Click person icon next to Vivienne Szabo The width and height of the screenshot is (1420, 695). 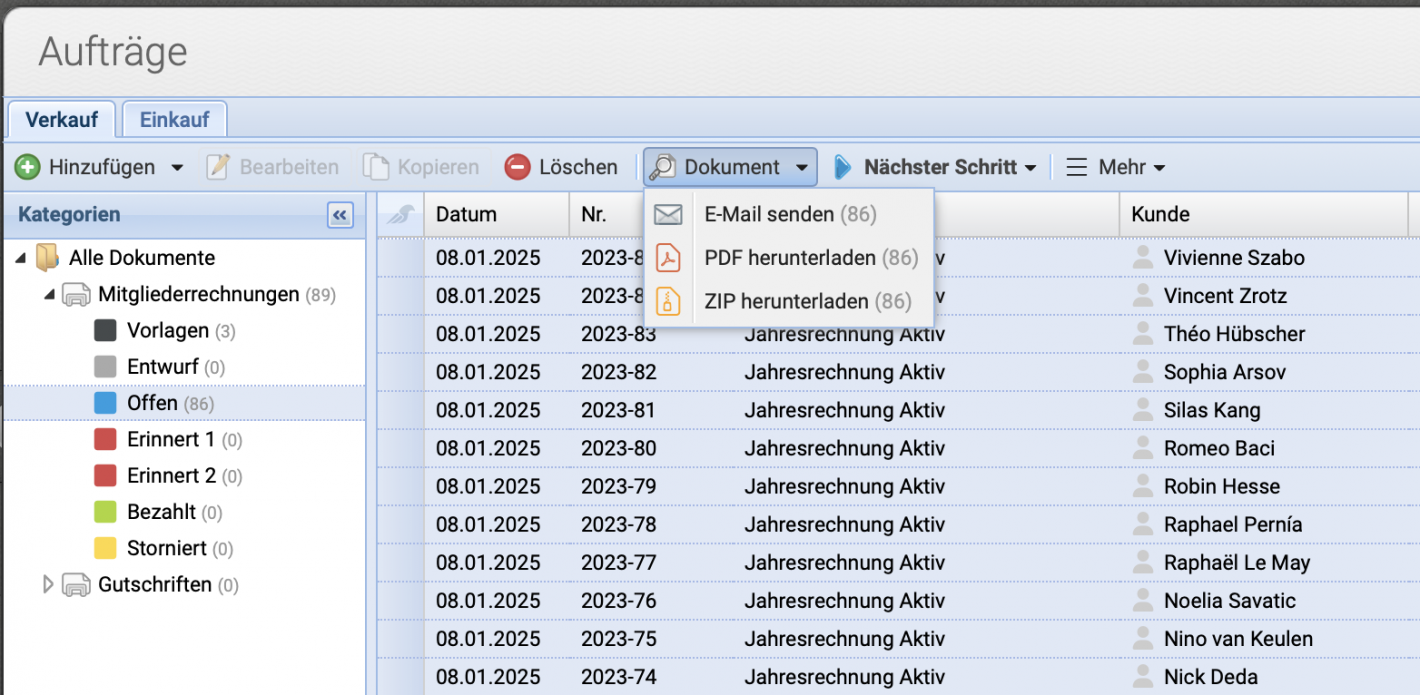point(1143,257)
